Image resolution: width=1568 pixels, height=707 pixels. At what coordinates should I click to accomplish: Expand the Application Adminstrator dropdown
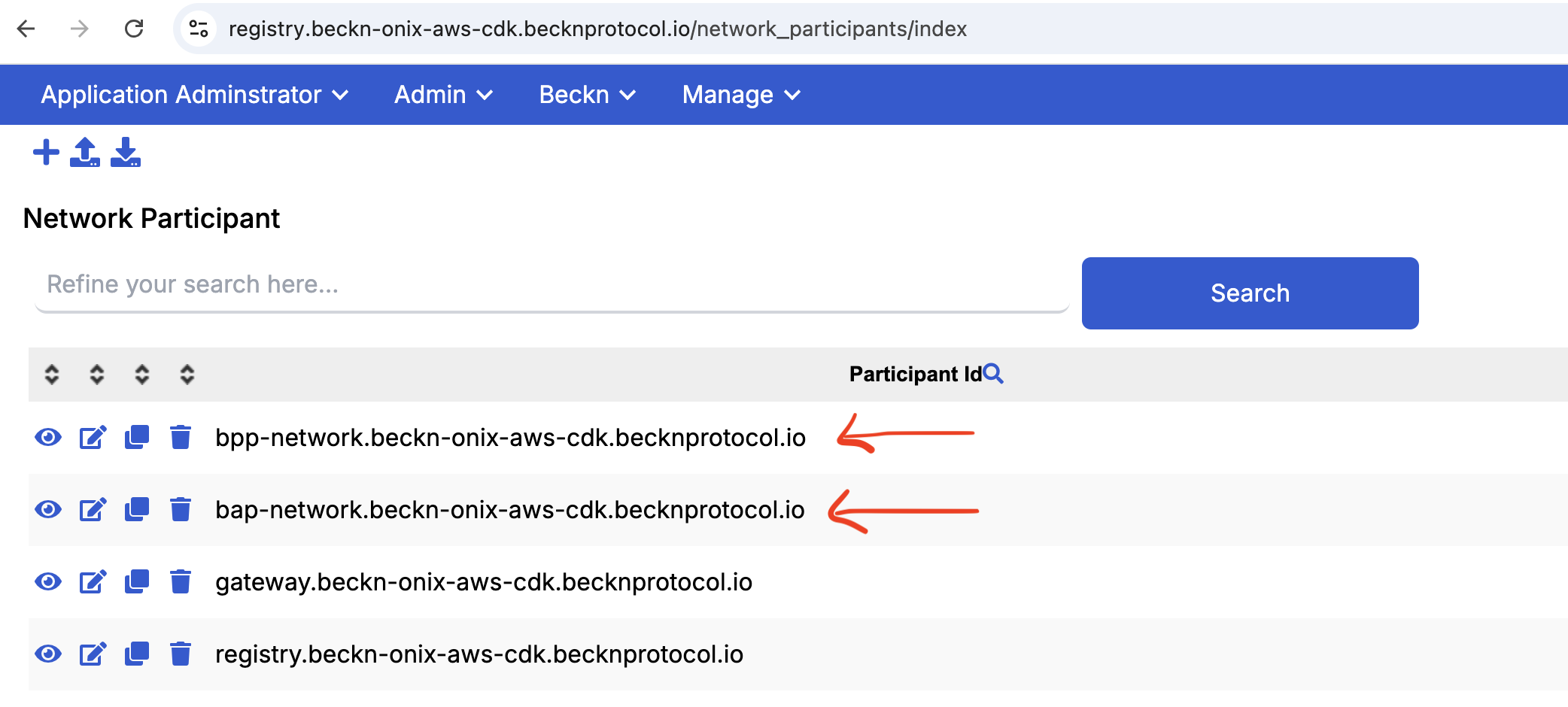tap(194, 95)
